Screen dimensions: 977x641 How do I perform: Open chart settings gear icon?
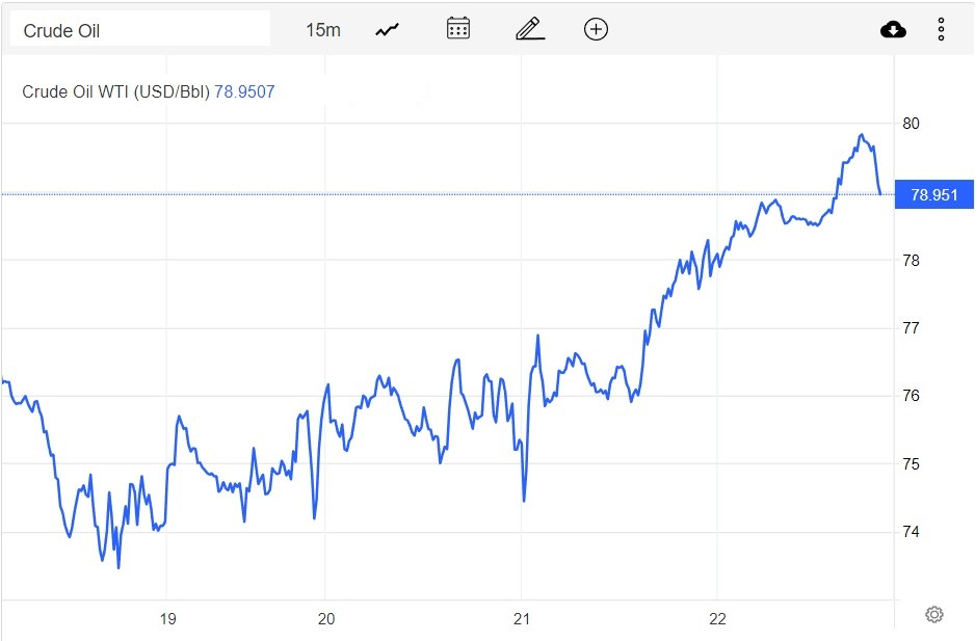(934, 614)
